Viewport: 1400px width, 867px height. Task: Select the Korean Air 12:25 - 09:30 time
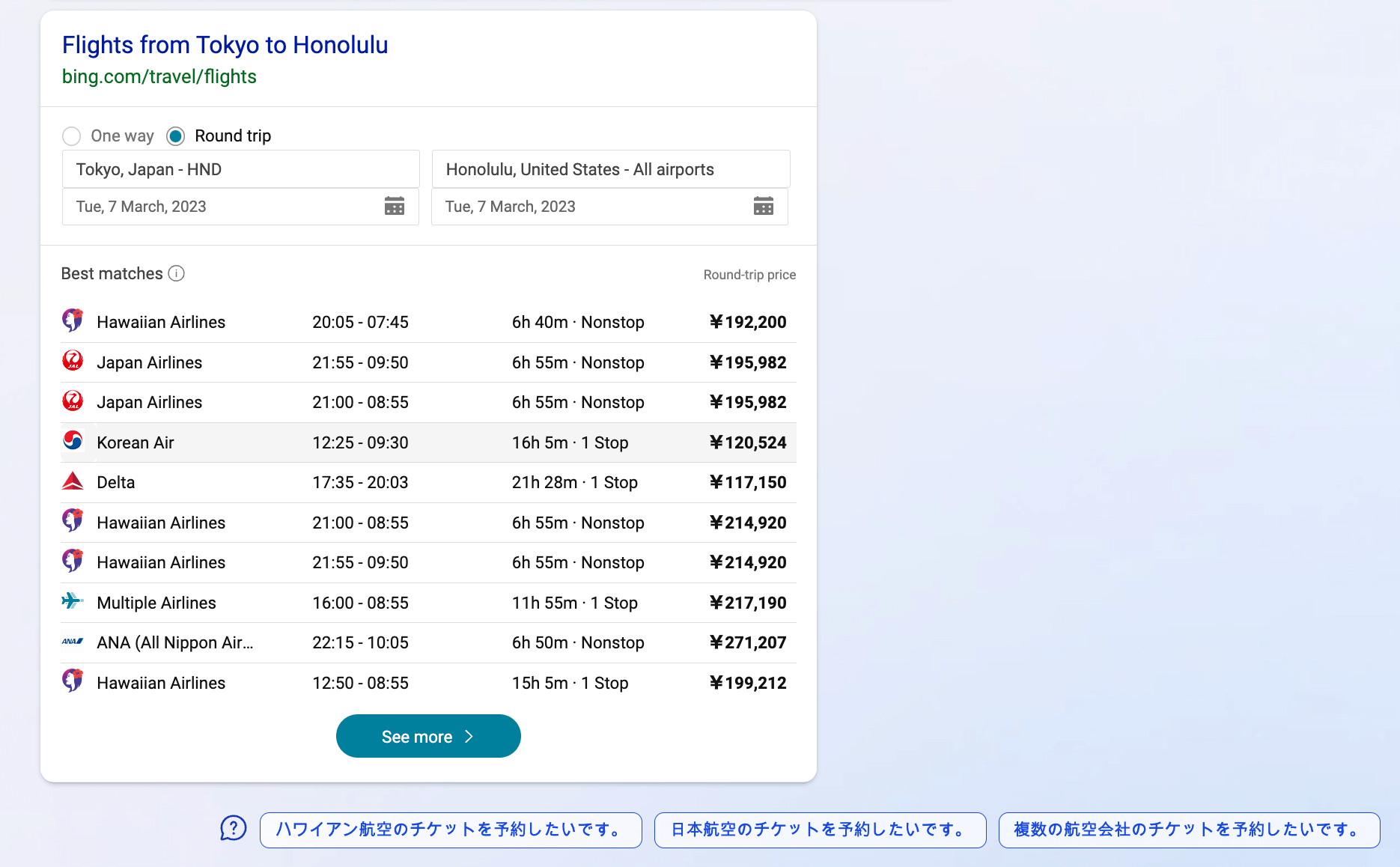pyautogui.click(x=360, y=442)
